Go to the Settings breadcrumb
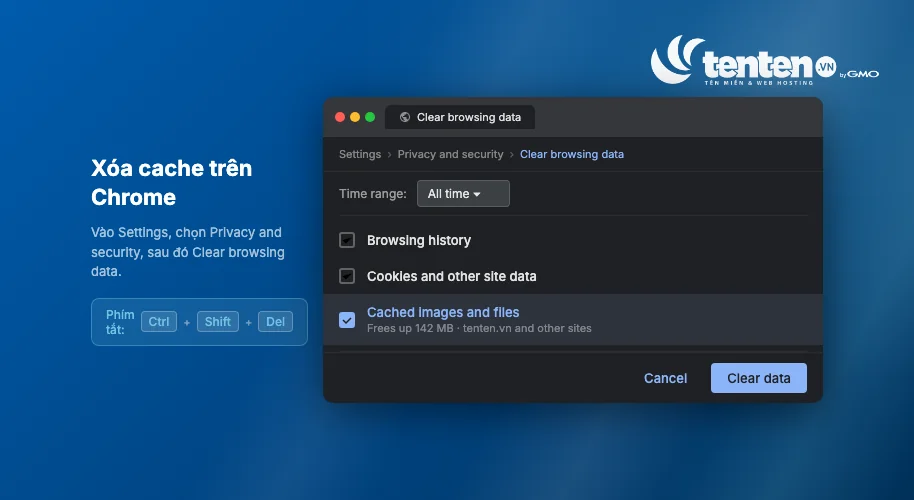The height and width of the screenshot is (500, 914). pyautogui.click(x=360, y=154)
